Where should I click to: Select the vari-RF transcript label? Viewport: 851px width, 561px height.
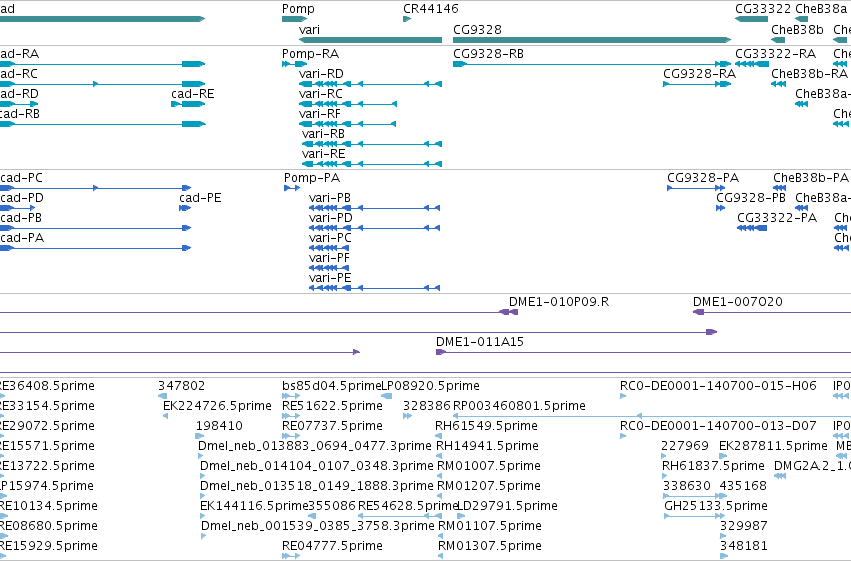[320, 114]
